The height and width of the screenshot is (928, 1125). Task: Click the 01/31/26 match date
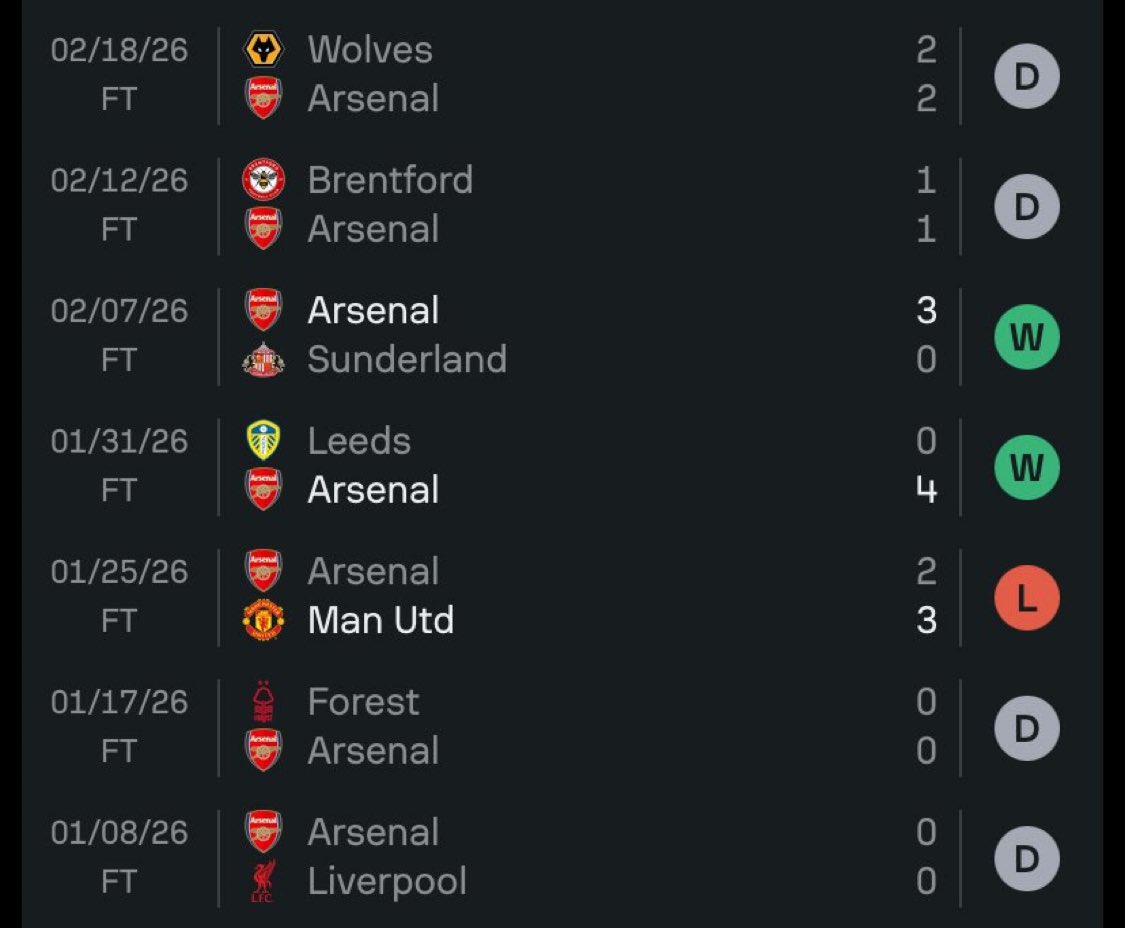[119, 441]
